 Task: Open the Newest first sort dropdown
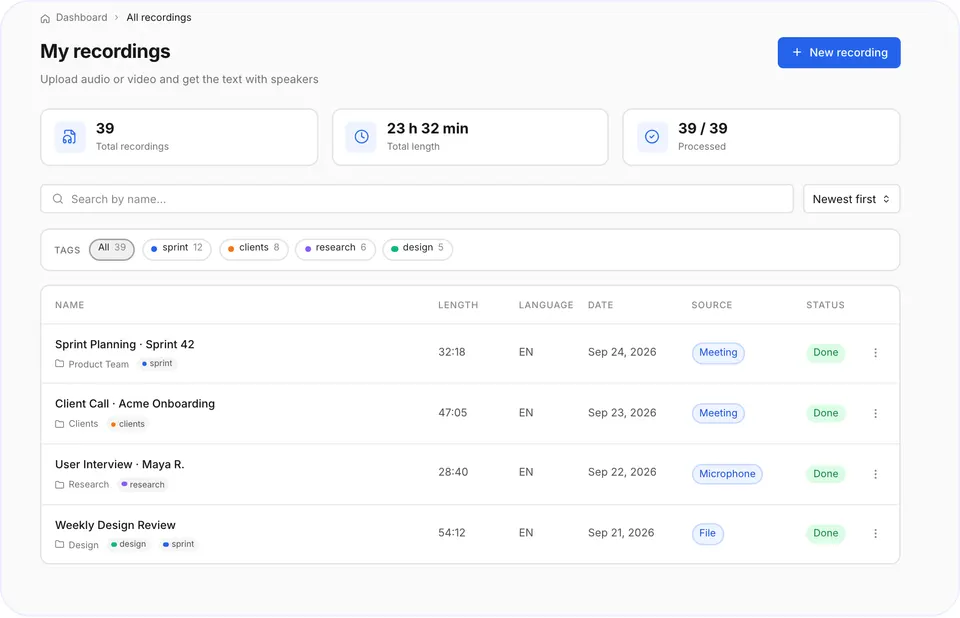coord(851,199)
